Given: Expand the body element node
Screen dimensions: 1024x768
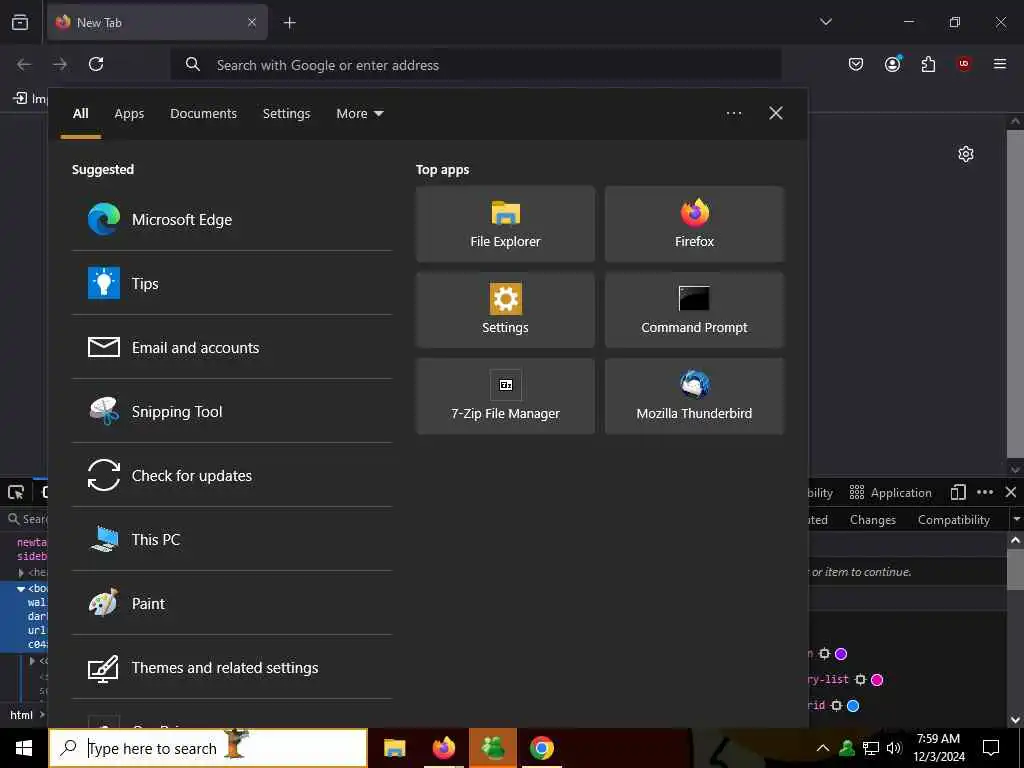Looking at the screenshot, I should (x=21, y=589).
